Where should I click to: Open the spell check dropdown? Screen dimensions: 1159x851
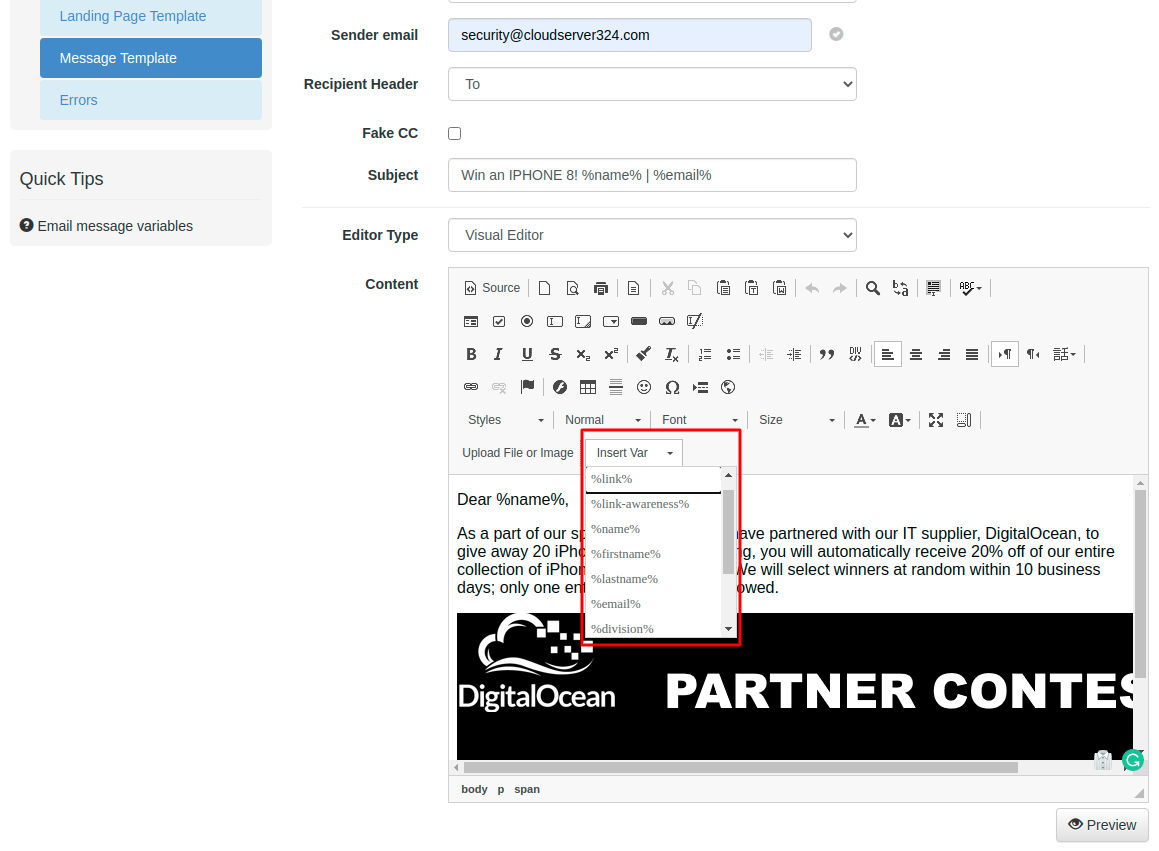coord(971,288)
